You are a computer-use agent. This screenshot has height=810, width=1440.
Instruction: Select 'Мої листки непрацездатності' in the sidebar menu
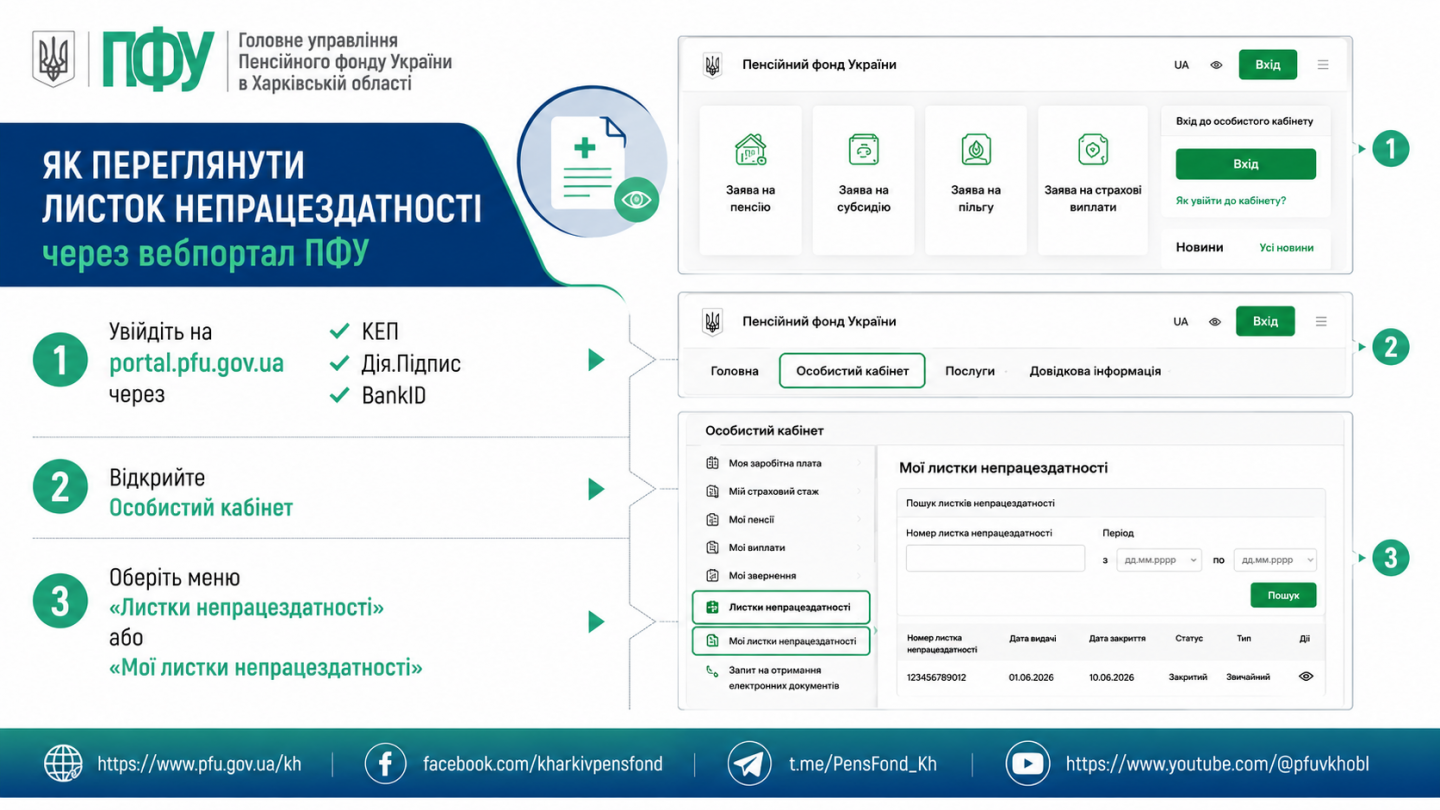coord(781,641)
